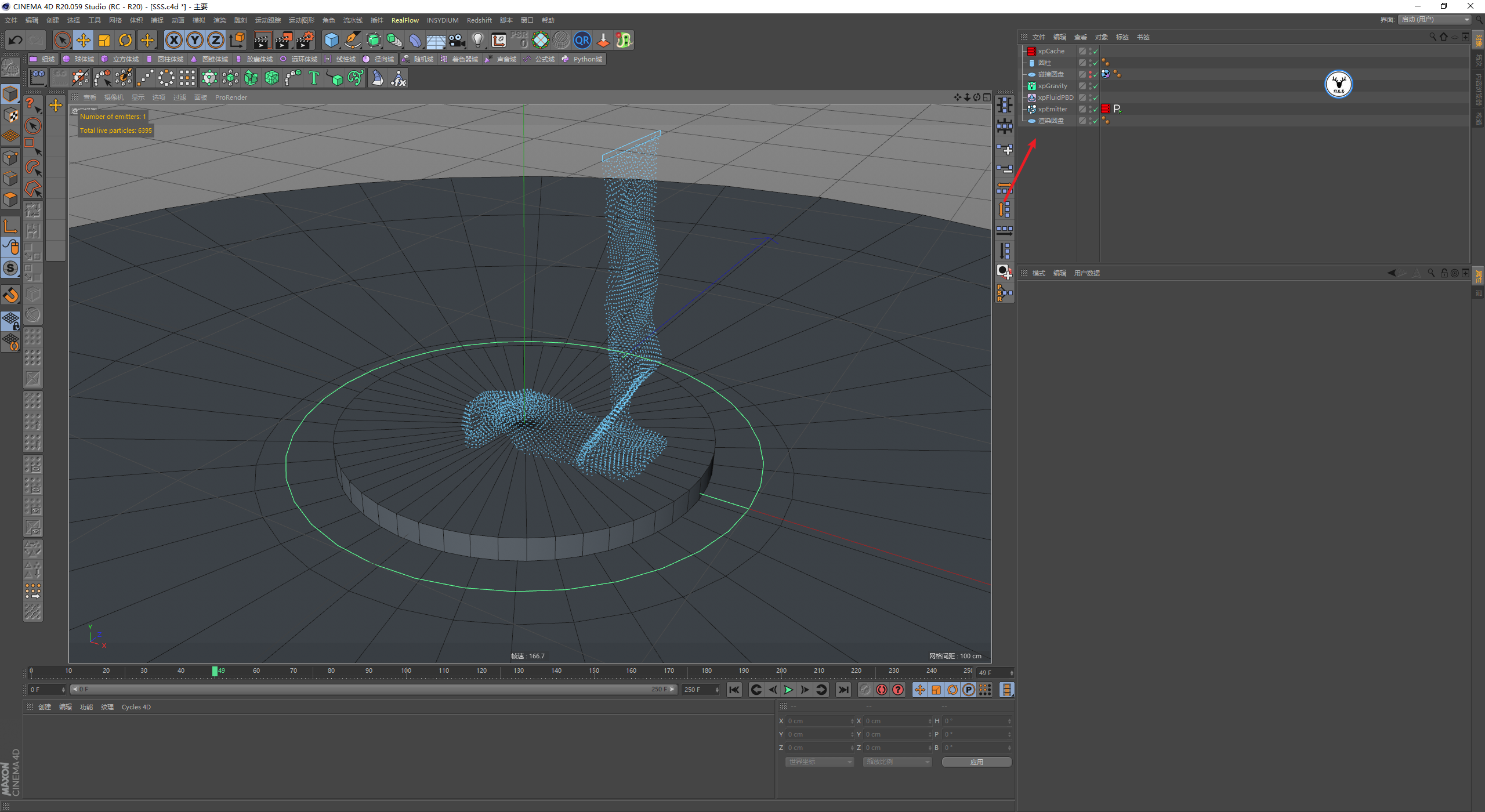Open the 缩放比例 dropdown
The width and height of the screenshot is (1485, 812).
(897, 762)
